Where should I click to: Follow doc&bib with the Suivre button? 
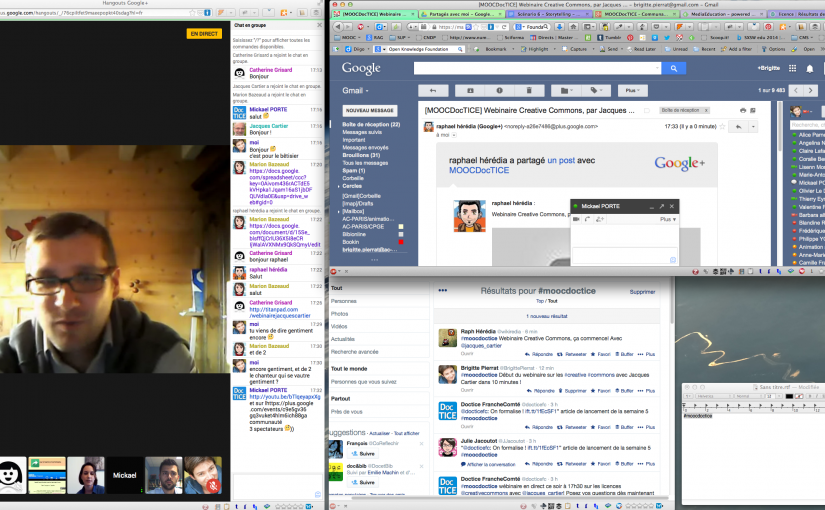[363, 482]
